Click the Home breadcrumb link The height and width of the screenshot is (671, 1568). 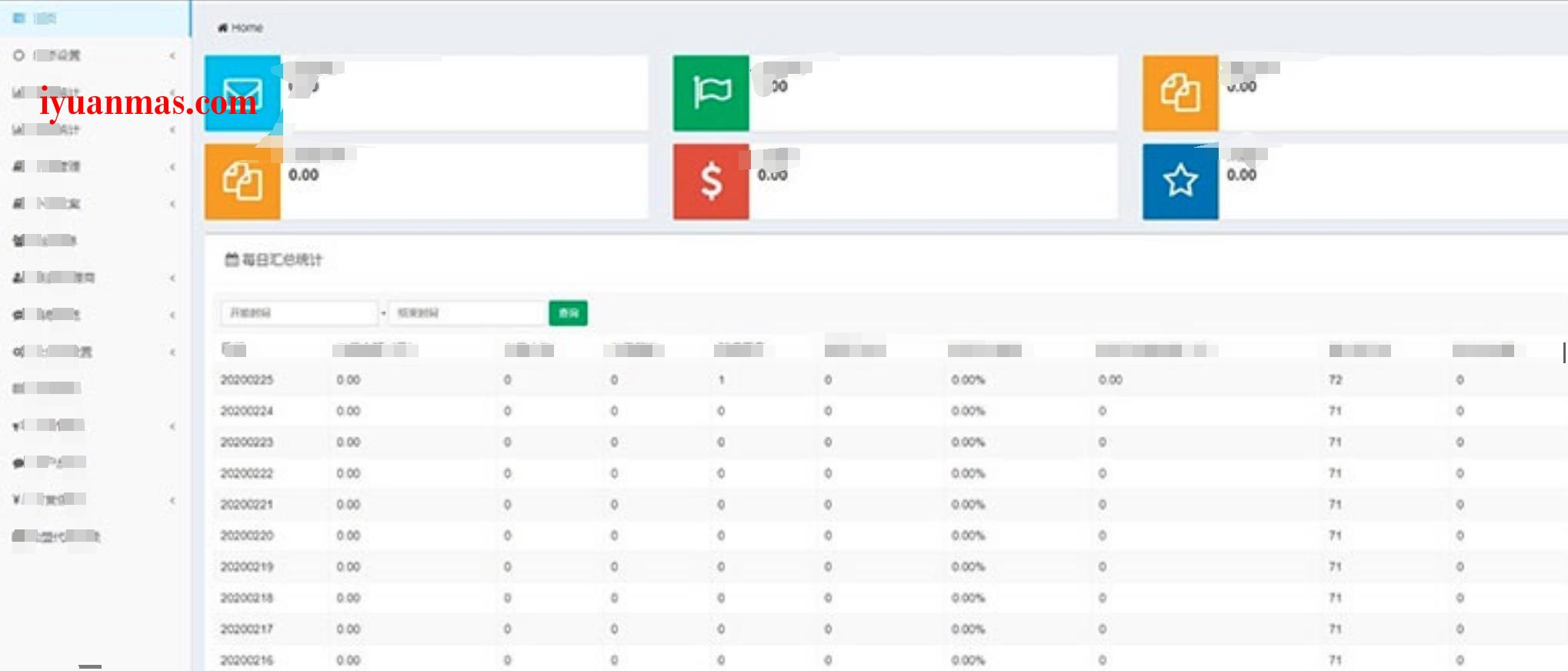click(247, 28)
